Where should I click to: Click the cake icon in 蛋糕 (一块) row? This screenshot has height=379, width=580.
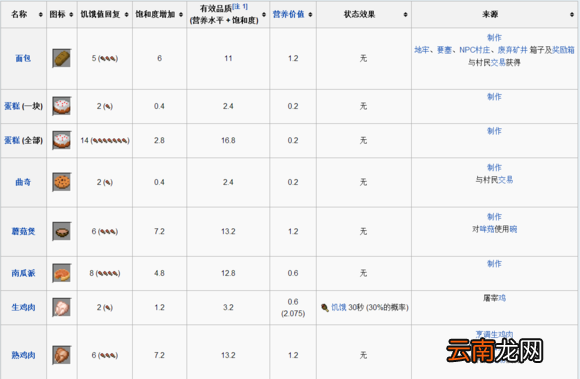pos(61,106)
